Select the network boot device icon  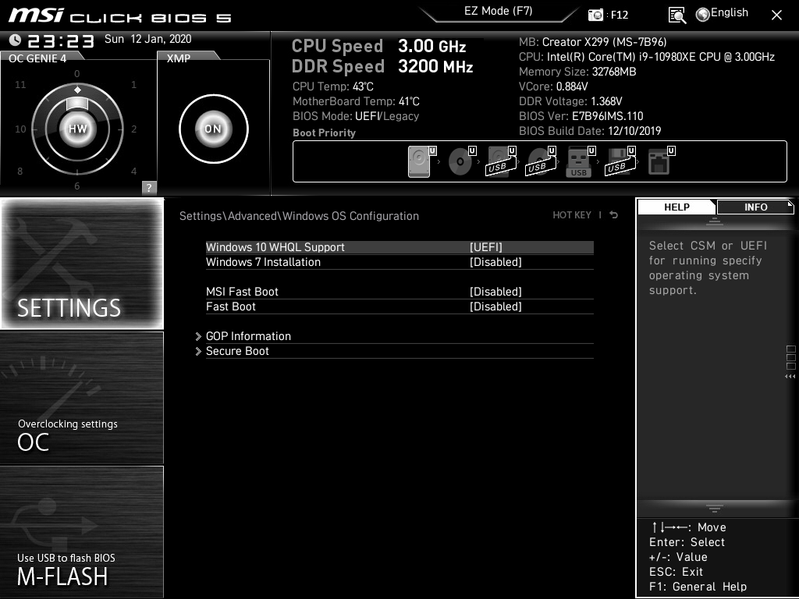point(661,161)
